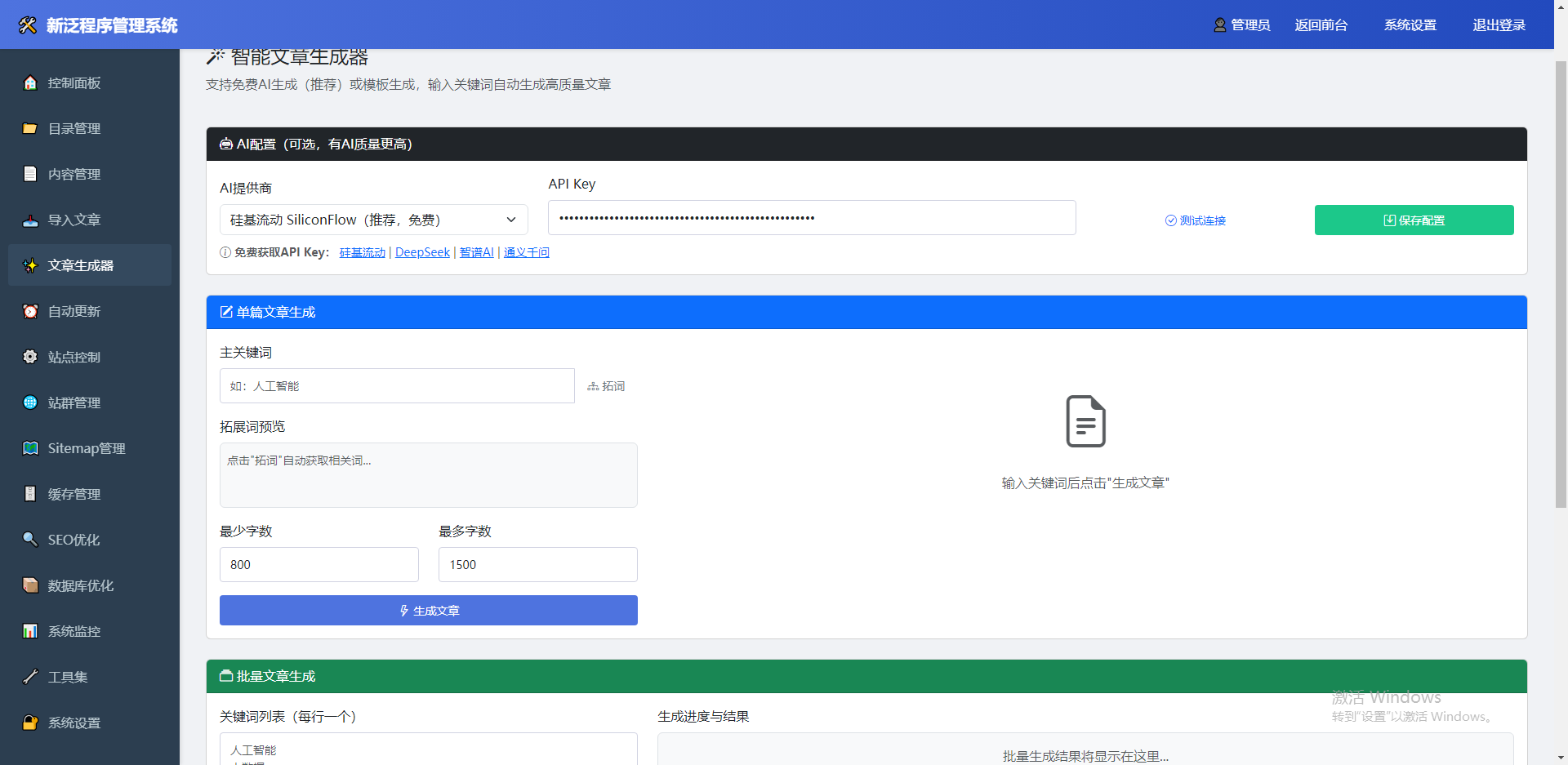Open 系统设置 in the top navigation
Screen dimensions: 1568x765
click(1410, 25)
